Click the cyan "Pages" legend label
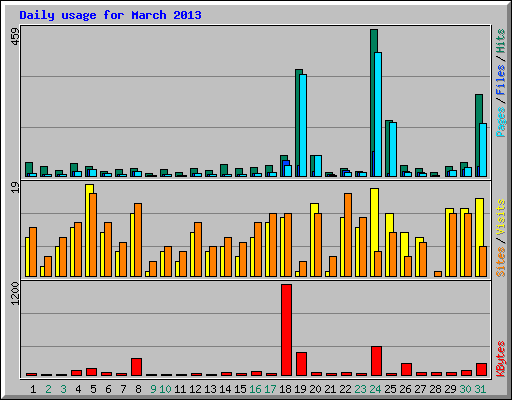Image resolution: width=512 pixels, height=400 pixels. click(x=501, y=122)
